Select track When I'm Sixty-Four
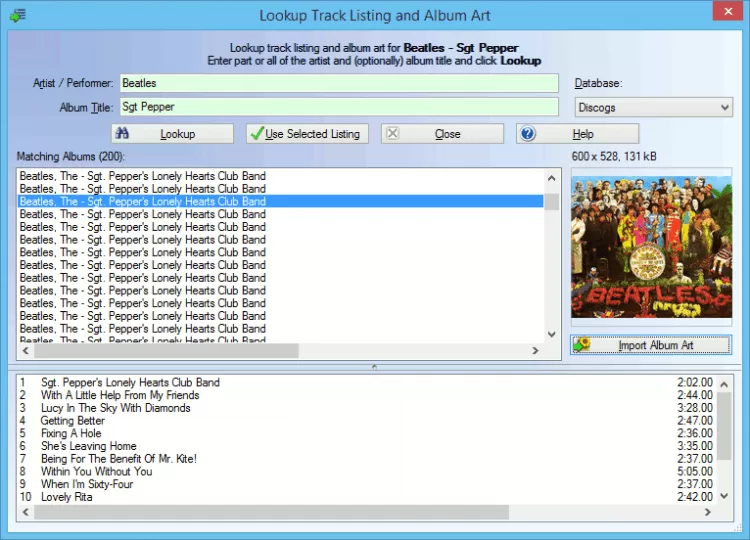 click(x=367, y=484)
